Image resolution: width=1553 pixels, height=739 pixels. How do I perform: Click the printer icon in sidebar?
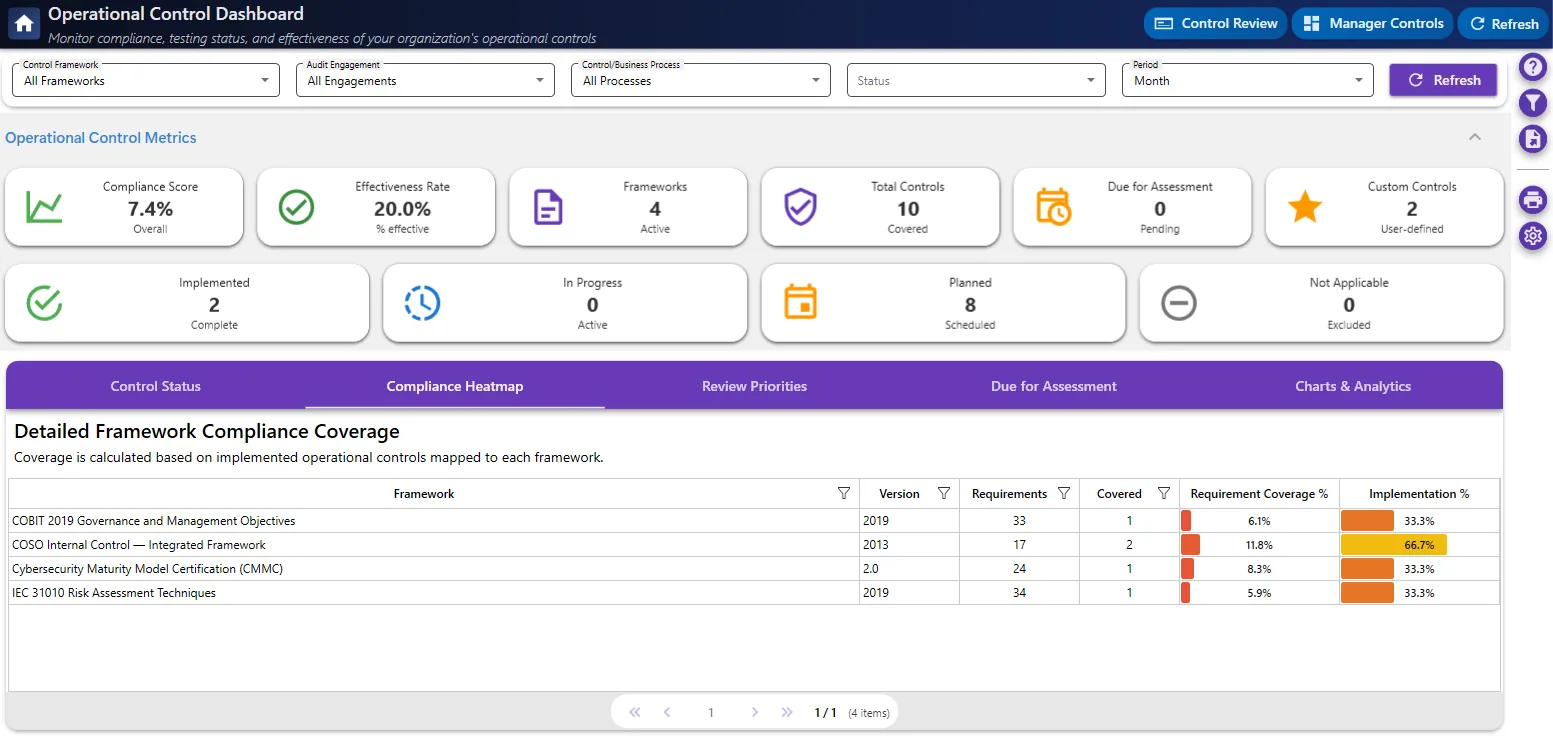(x=1533, y=200)
